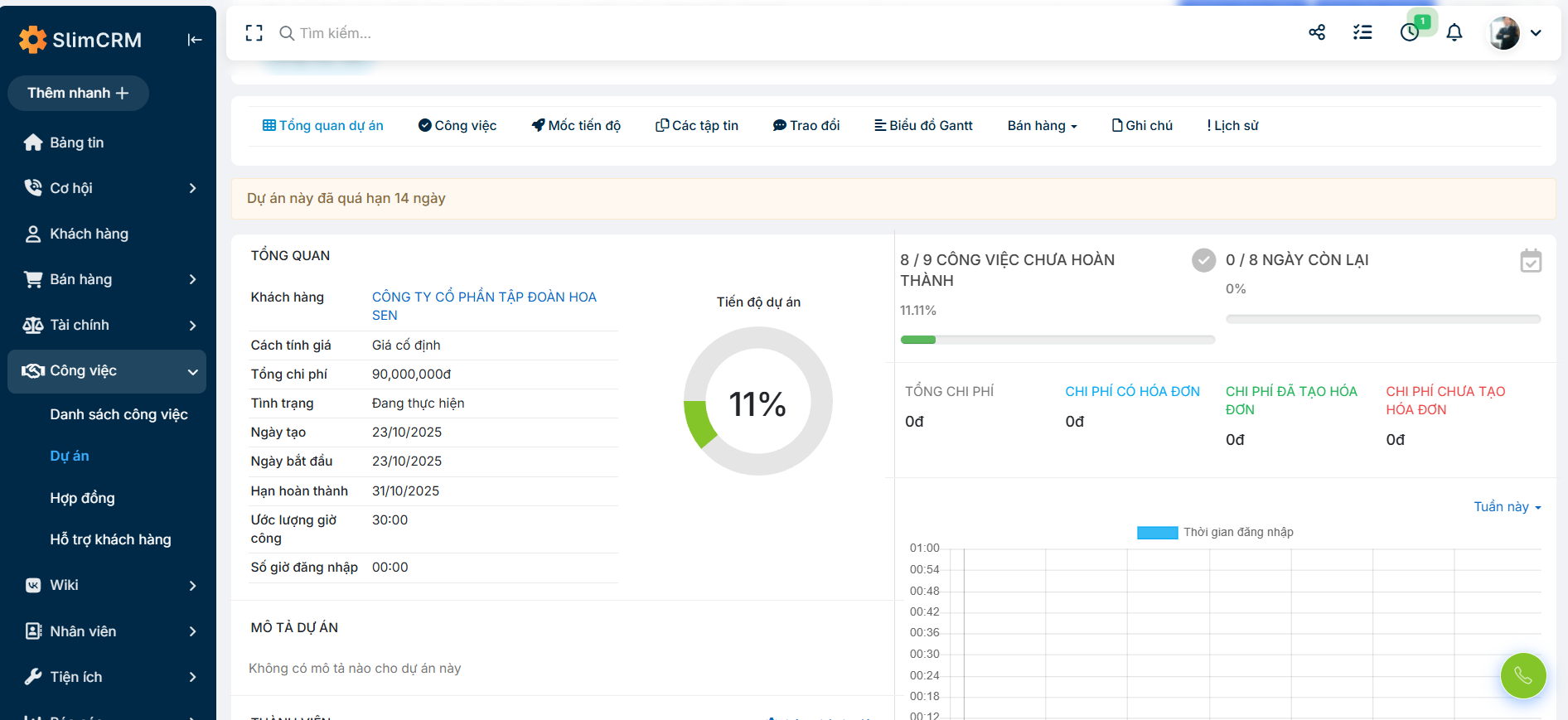The height and width of the screenshot is (720, 1568).
Task: Toggle the Thời gian đăng nhập legend
Action: click(x=1215, y=533)
